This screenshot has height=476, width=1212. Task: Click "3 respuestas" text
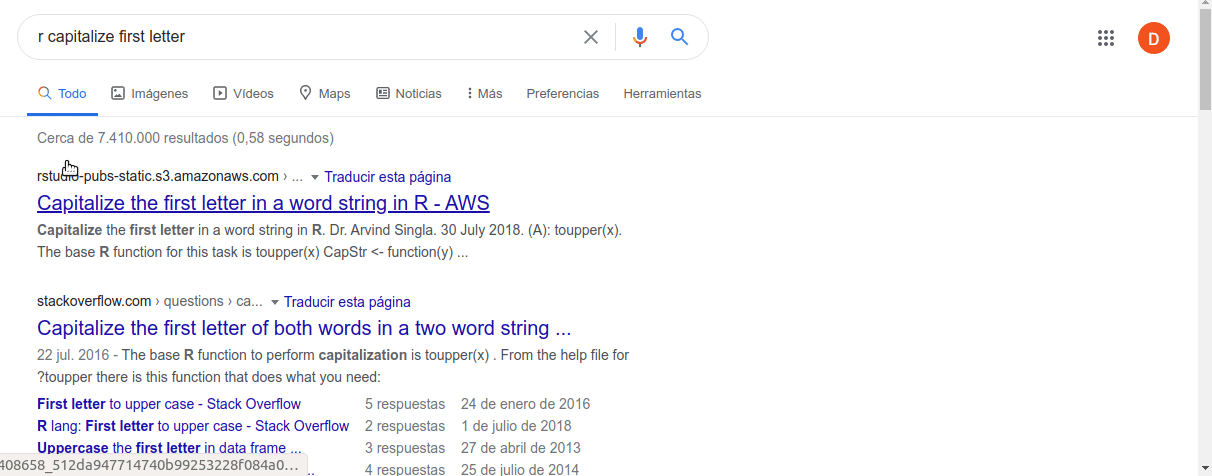[405, 448]
